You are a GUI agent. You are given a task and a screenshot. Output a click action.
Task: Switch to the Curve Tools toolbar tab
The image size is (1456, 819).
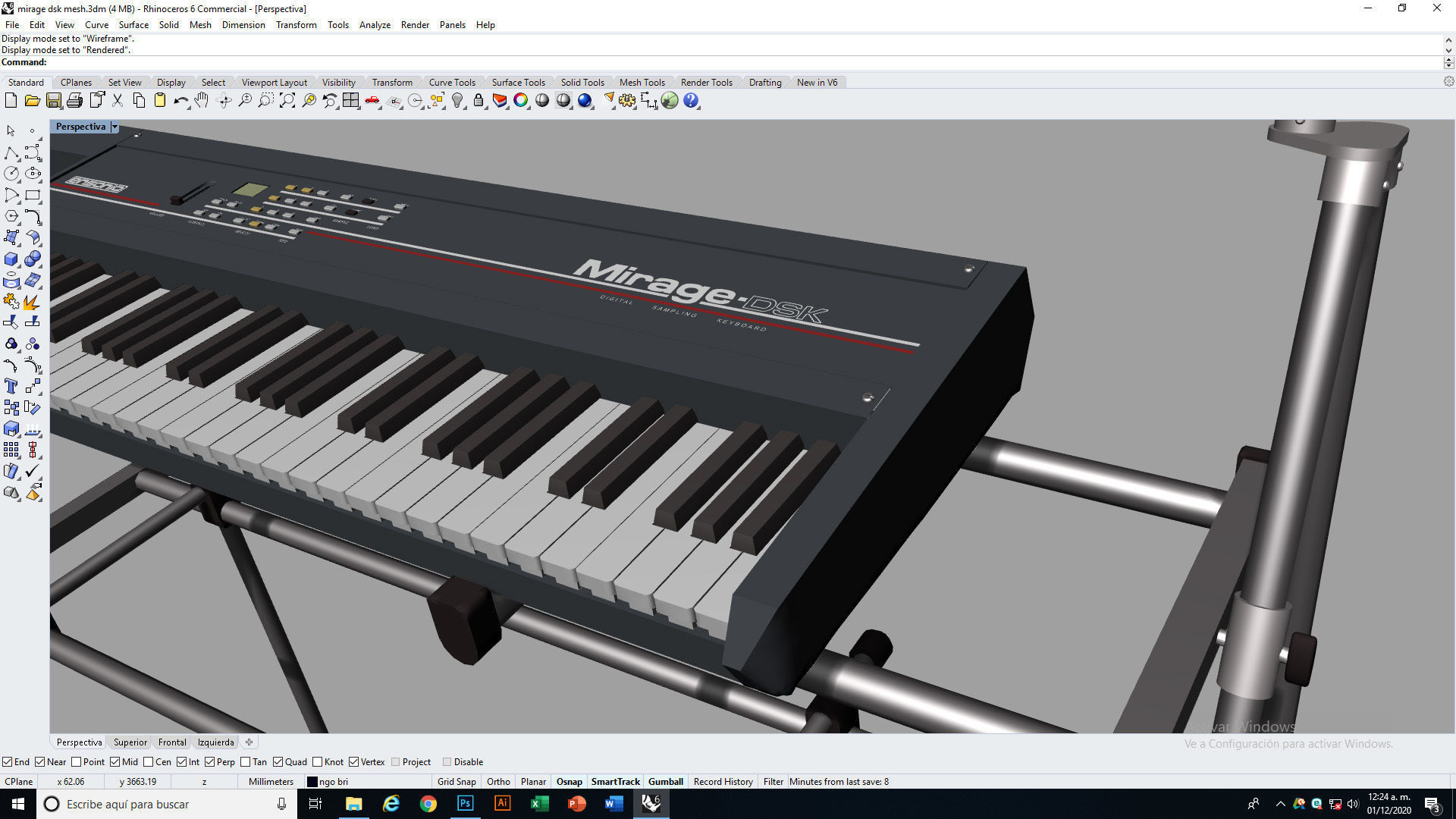coord(452,83)
